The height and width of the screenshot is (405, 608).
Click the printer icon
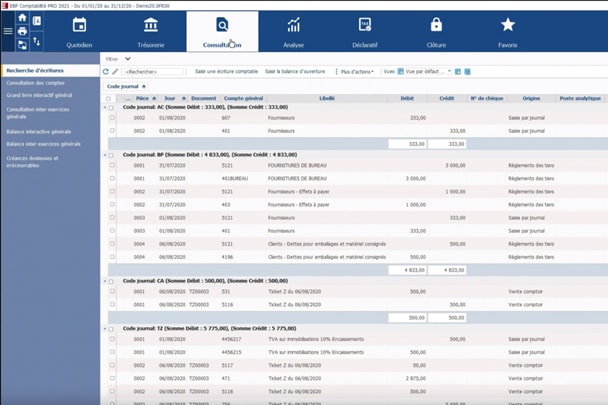[23, 31]
